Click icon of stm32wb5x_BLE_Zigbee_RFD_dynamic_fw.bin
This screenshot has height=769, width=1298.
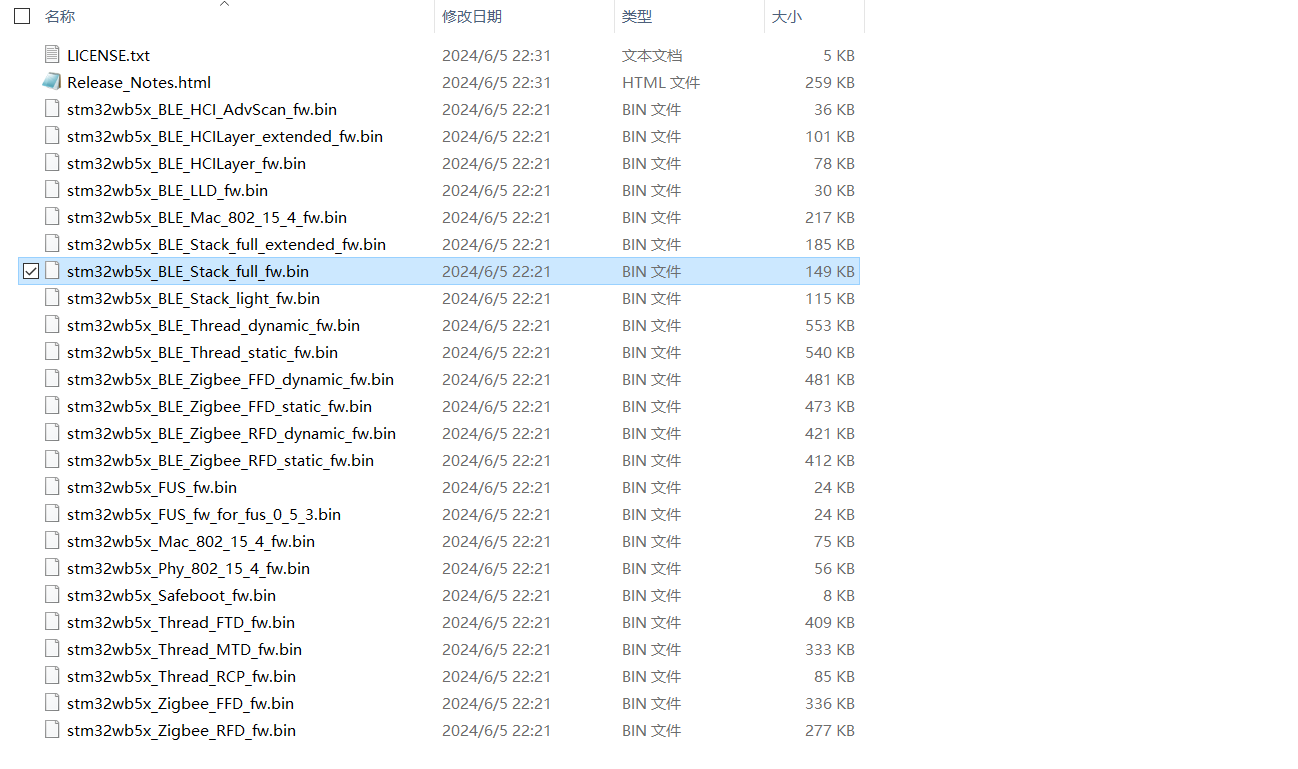tap(52, 433)
